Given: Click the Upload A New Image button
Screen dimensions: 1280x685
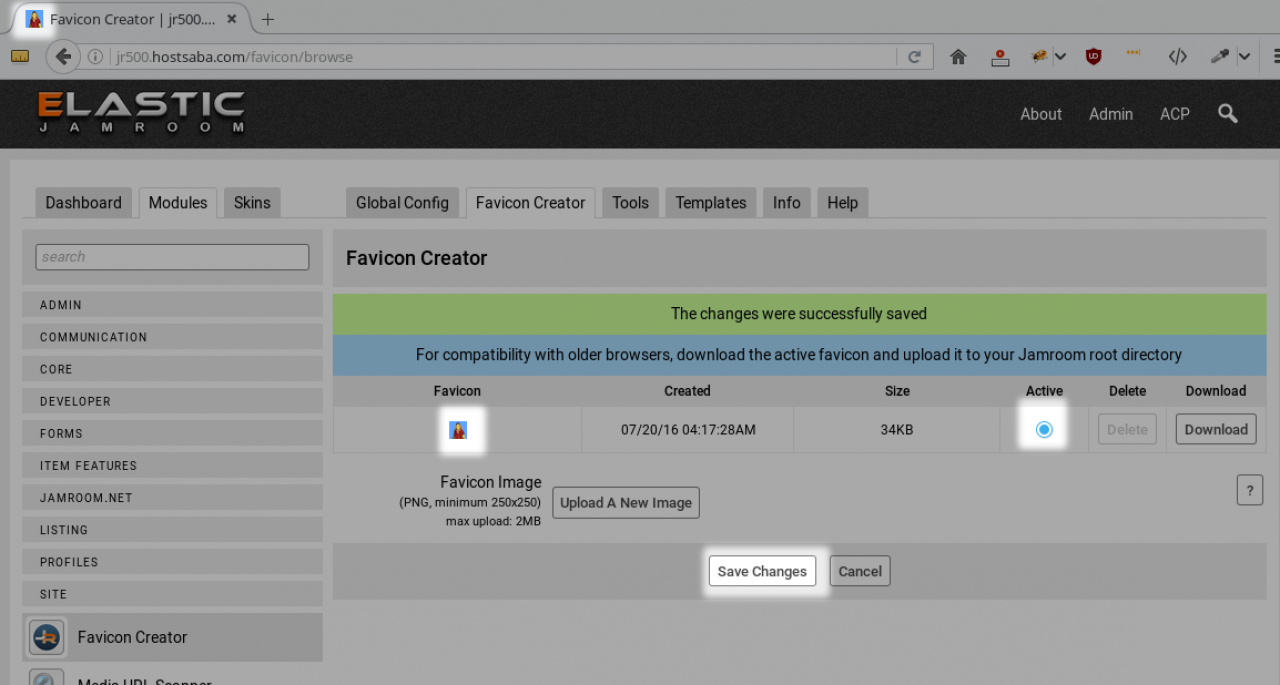Looking at the screenshot, I should [x=625, y=503].
